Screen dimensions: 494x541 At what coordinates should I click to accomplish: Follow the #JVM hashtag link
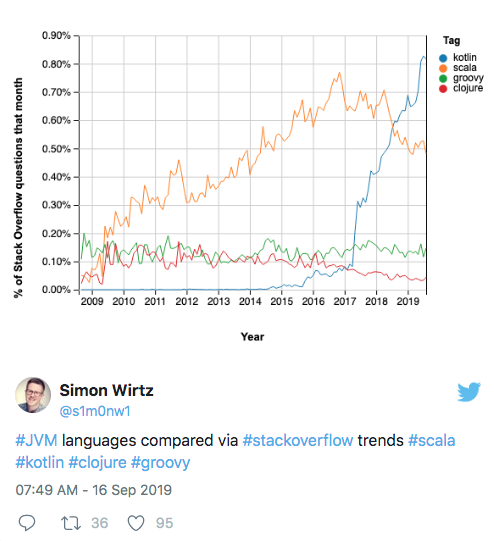[x=36, y=441]
